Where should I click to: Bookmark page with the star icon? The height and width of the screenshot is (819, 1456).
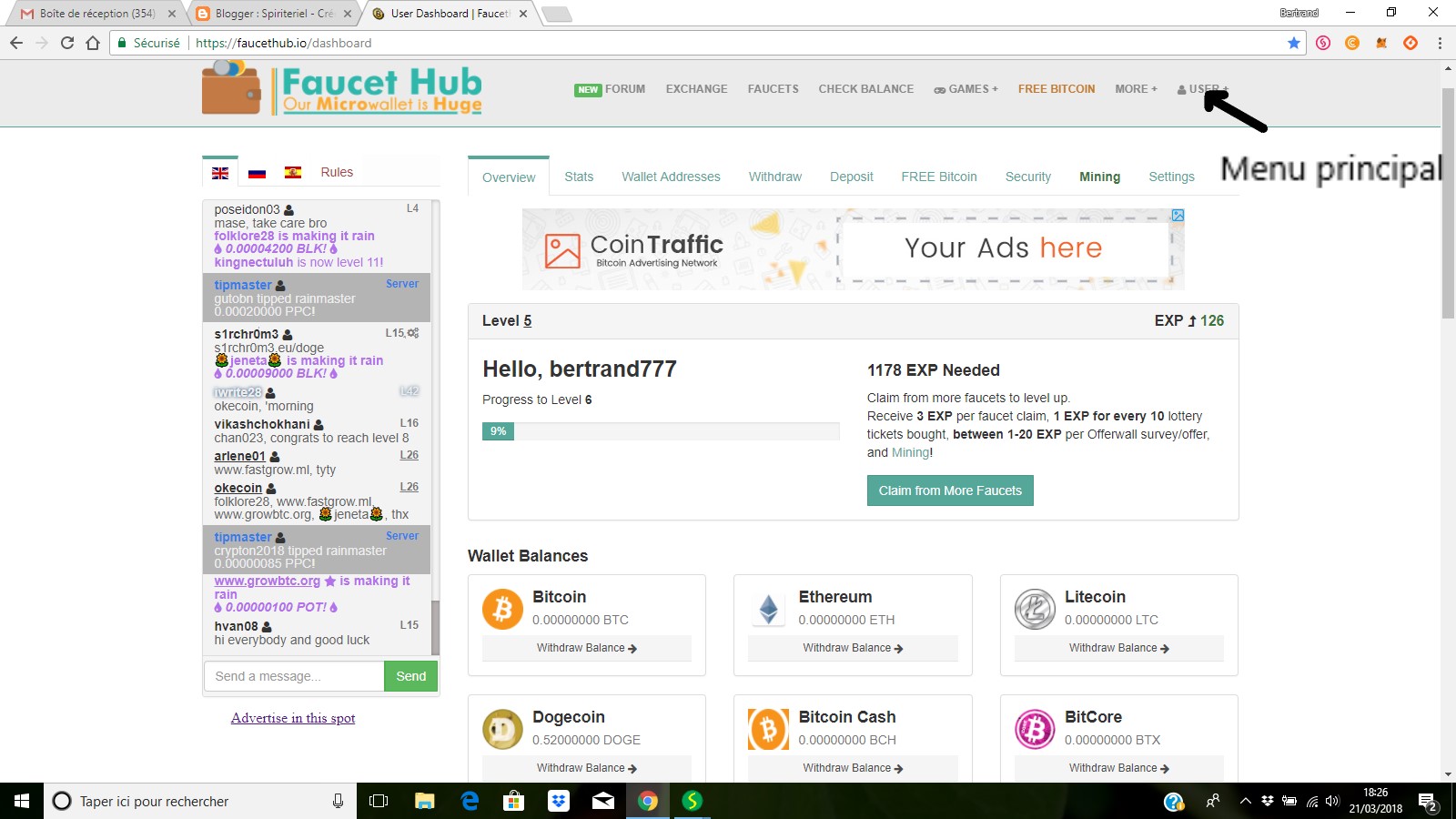(1294, 43)
